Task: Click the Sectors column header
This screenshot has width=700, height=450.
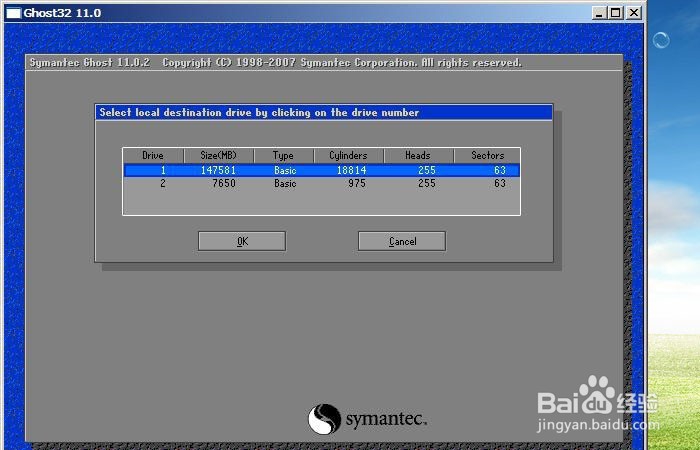Action: pyautogui.click(x=487, y=155)
